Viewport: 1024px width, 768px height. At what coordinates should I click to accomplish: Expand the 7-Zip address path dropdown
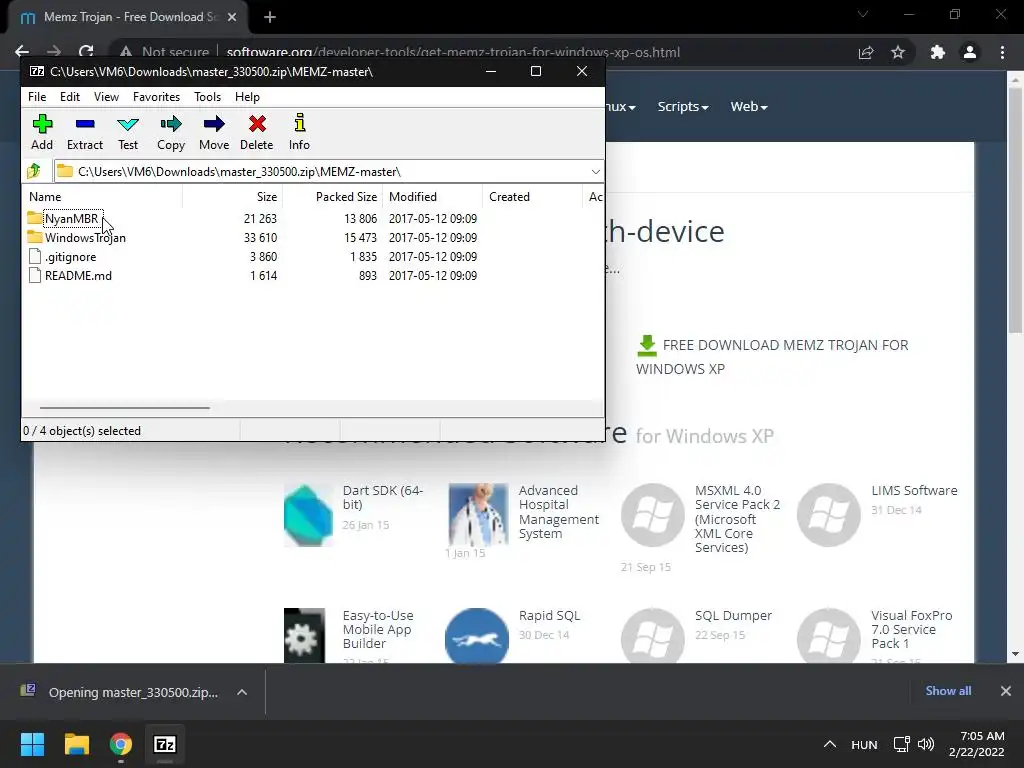pyautogui.click(x=596, y=172)
